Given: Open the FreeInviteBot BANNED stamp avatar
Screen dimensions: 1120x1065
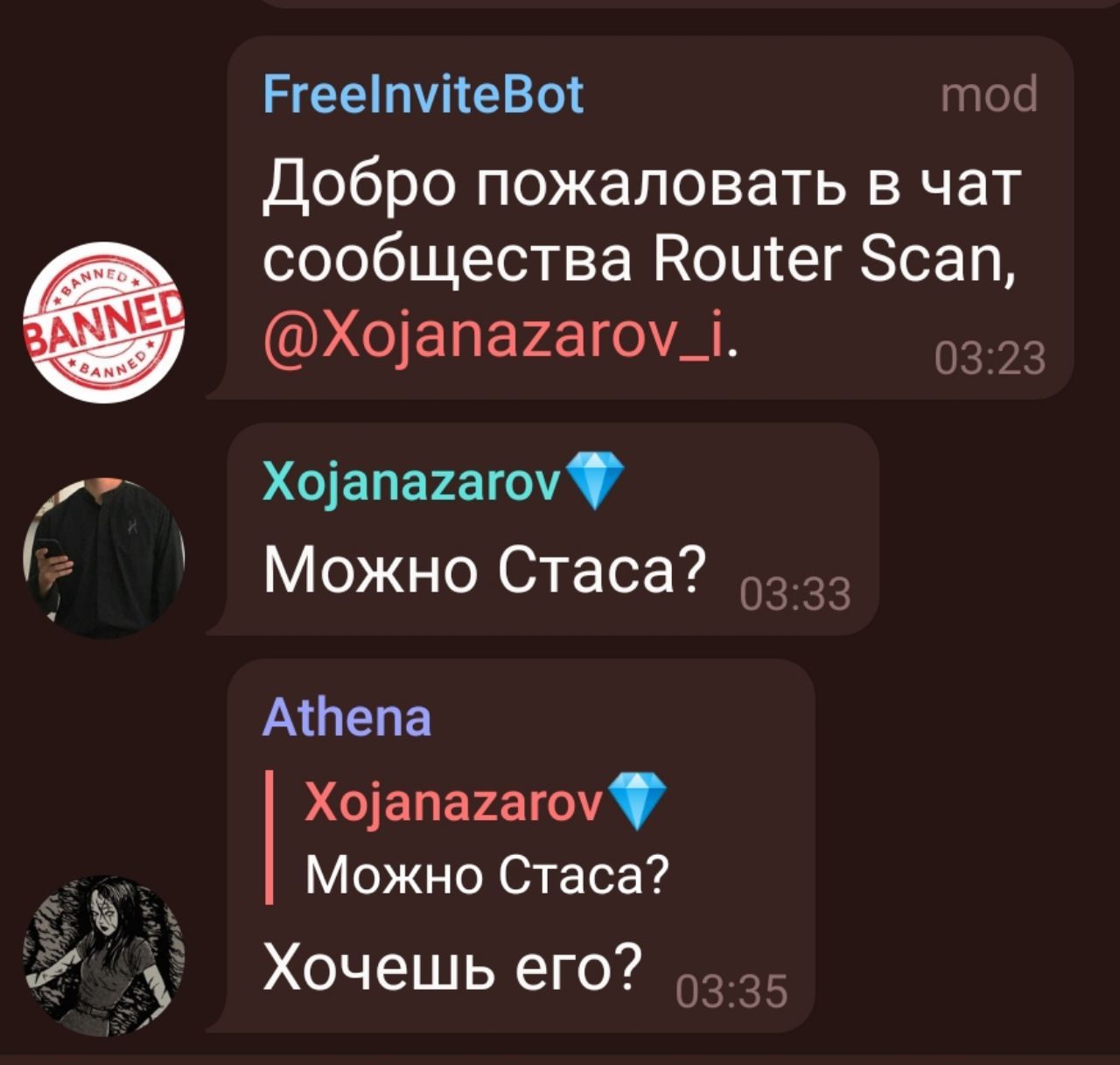Looking at the screenshot, I should pyautogui.click(x=104, y=321).
